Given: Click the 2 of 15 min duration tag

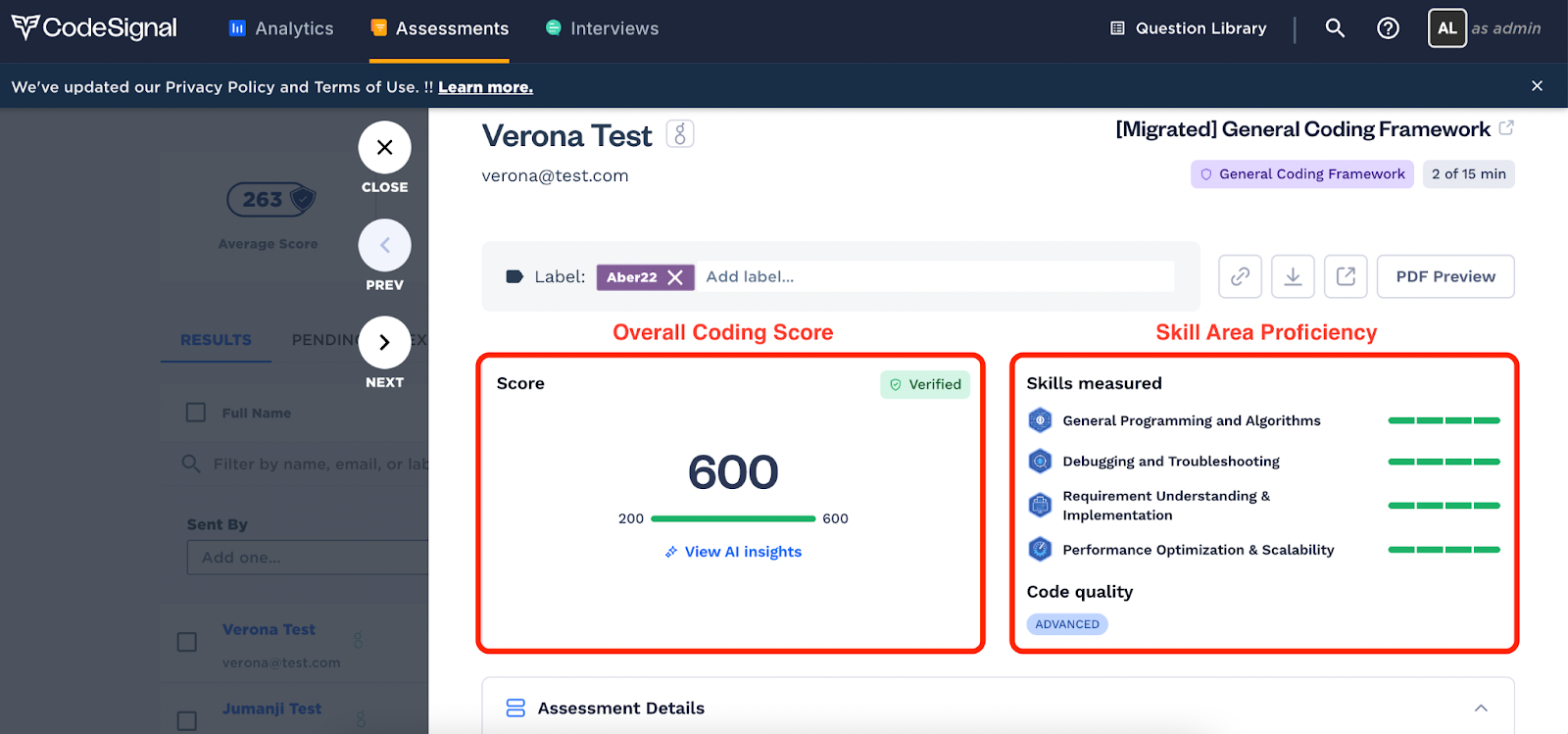Looking at the screenshot, I should (x=1468, y=174).
